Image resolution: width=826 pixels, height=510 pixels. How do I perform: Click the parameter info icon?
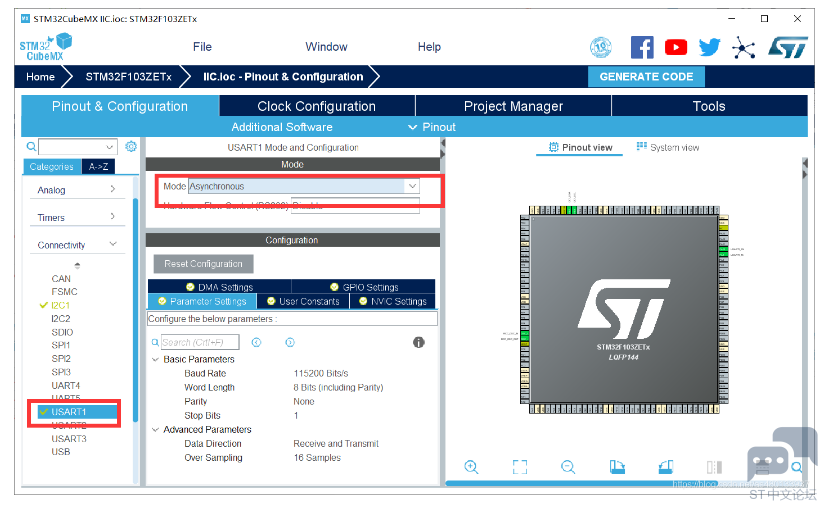[x=419, y=342]
